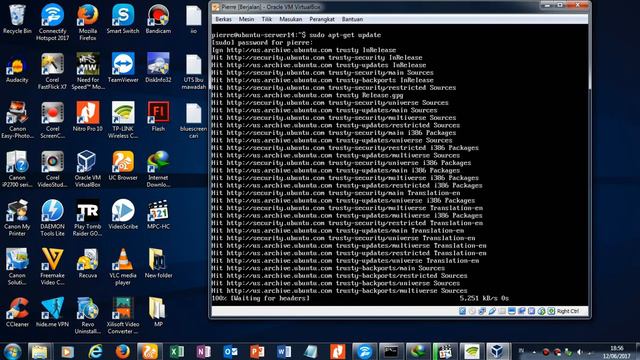The image size is (640, 360).
Task: Open the Mesin menu
Action: (x=246, y=19)
